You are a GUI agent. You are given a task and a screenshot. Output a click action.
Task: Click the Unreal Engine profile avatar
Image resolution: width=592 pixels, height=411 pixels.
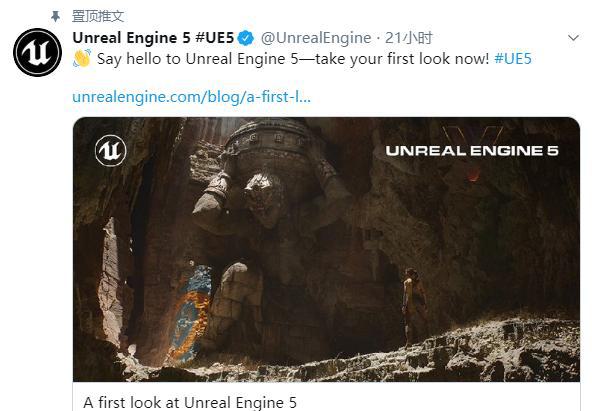tap(37, 52)
